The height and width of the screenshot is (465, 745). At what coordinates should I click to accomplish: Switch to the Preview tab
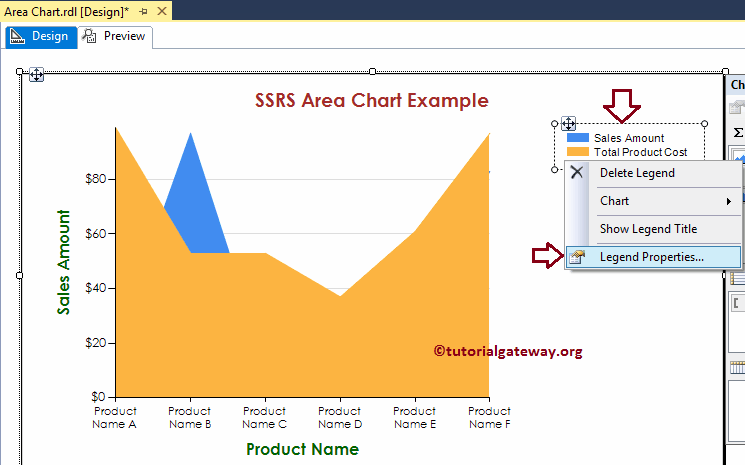[115, 36]
